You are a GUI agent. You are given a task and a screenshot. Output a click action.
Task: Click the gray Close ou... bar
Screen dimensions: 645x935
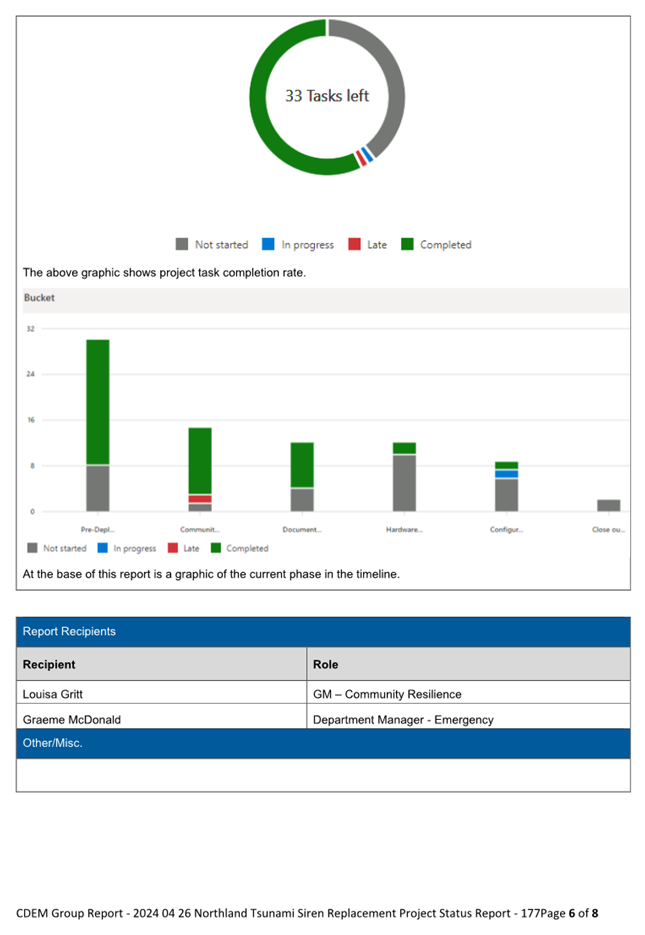(608, 505)
